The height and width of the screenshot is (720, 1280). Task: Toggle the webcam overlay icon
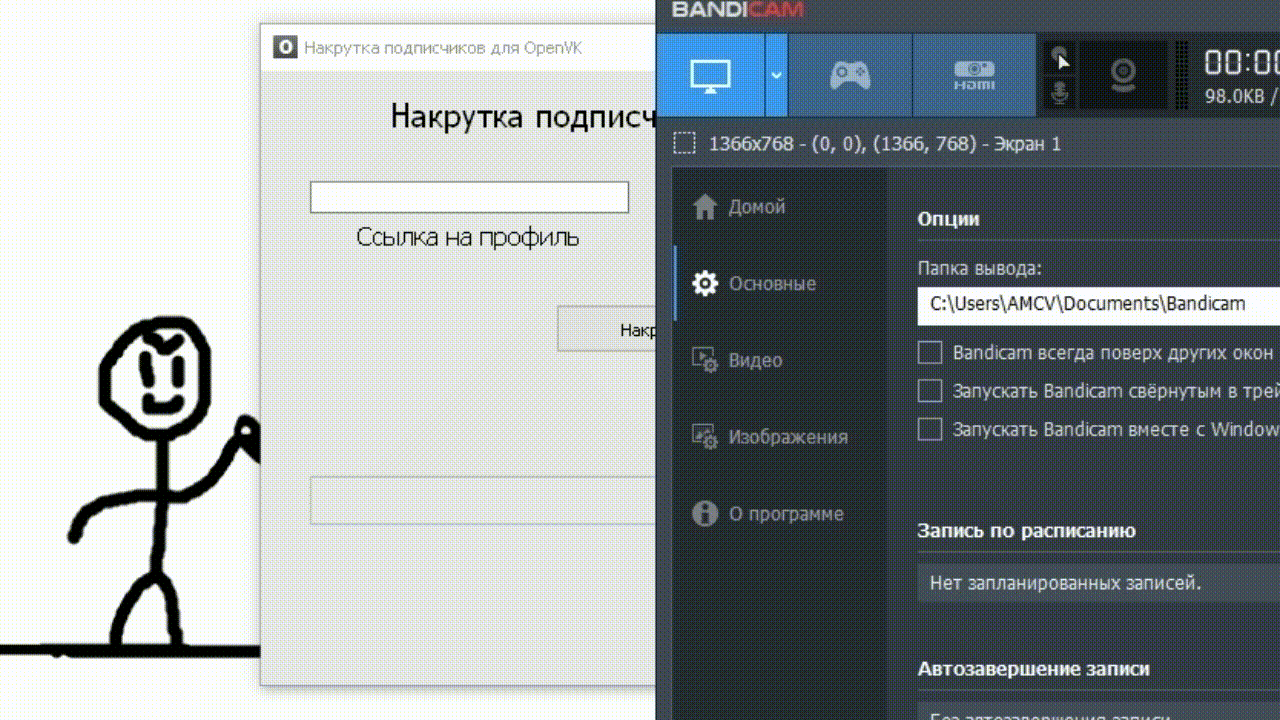point(1125,75)
